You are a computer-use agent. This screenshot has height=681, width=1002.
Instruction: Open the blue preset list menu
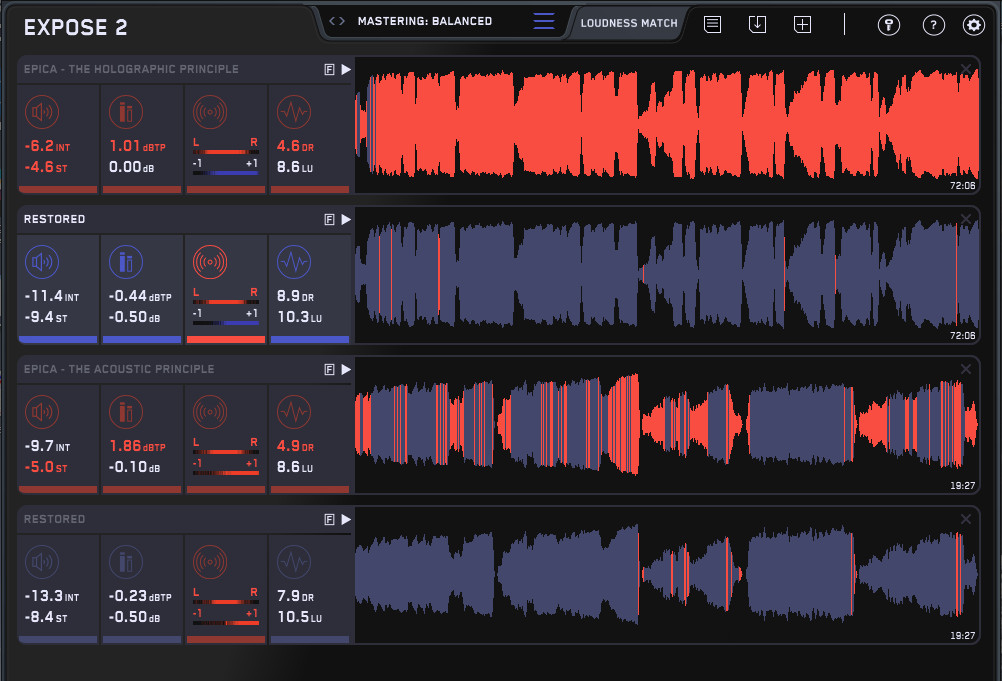click(x=544, y=21)
